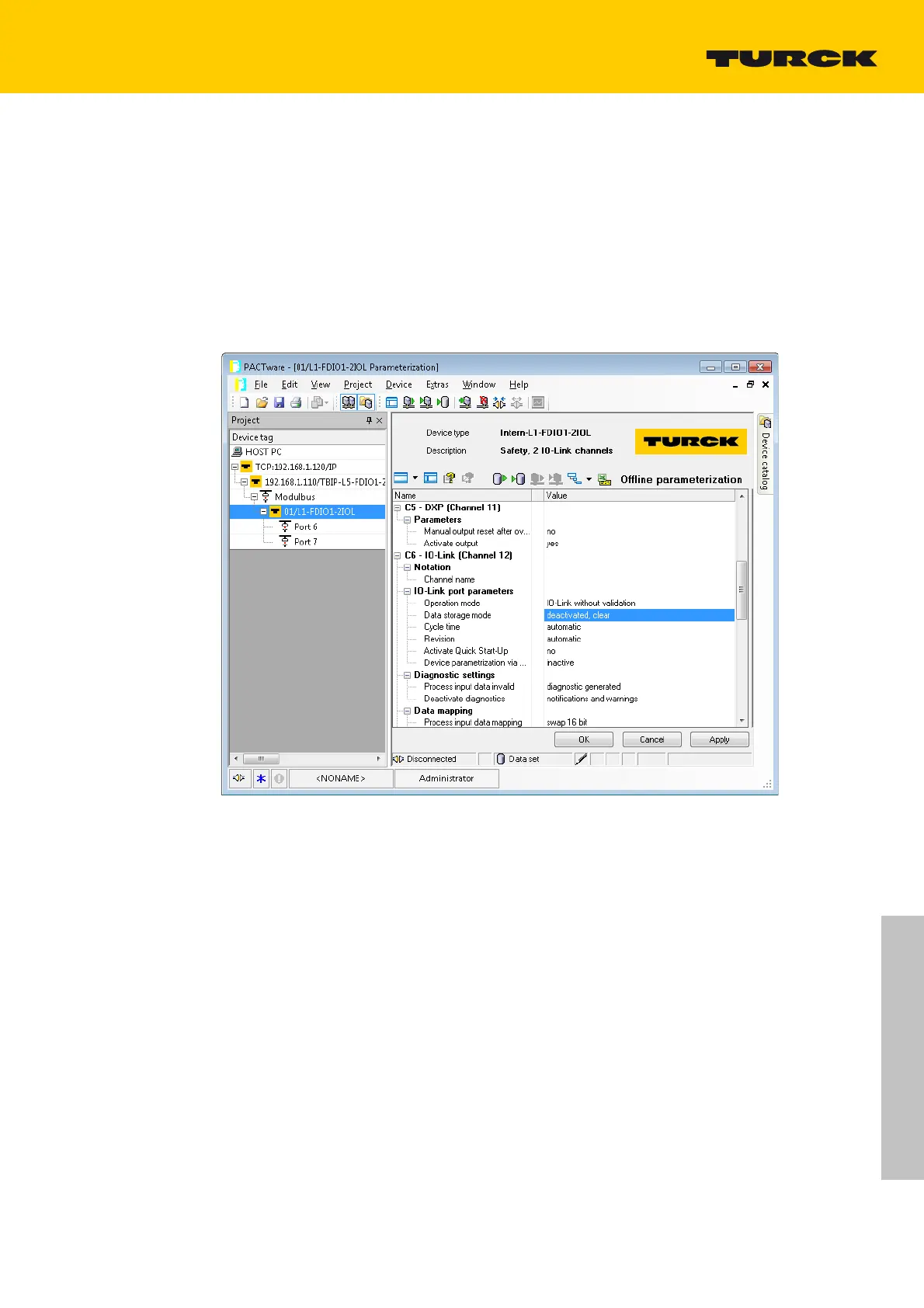The height and width of the screenshot is (1308, 924).
Task: Open the Device catalog side tab
Action: (765, 453)
